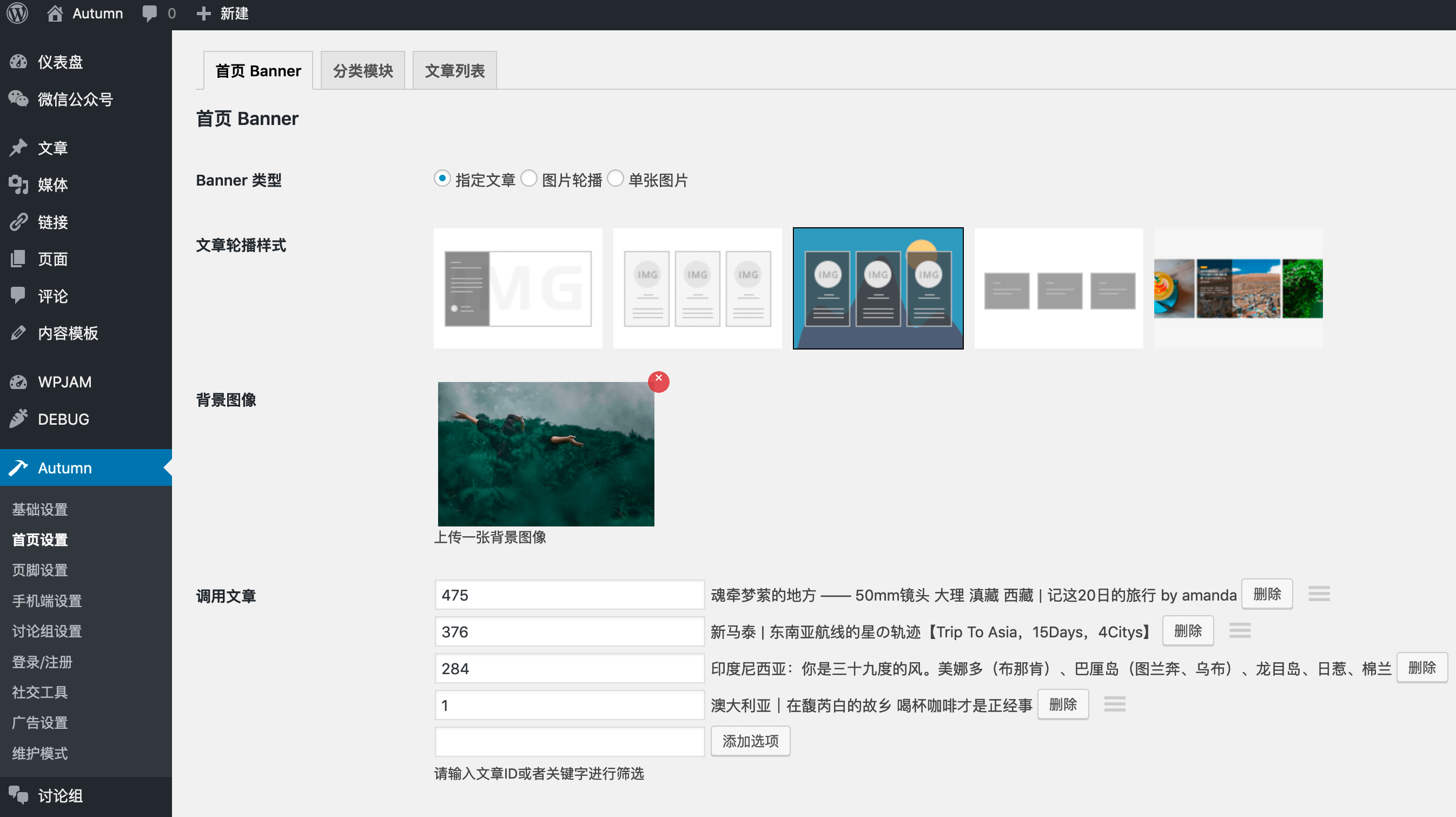Click the WordPress logo icon
Screen dimensions: 1456x817
(17, 13)
